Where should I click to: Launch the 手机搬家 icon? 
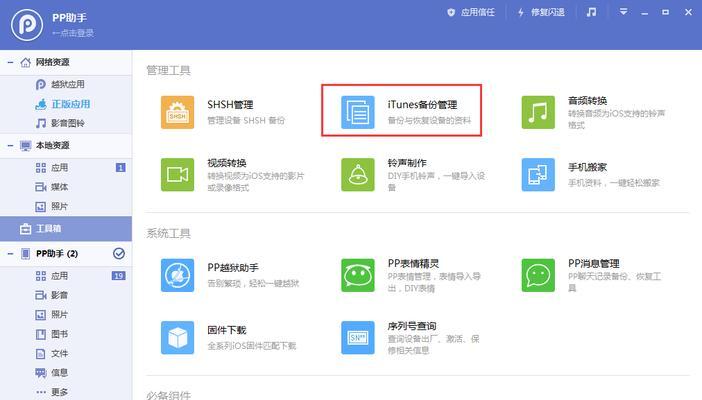[x=538, y=175]
